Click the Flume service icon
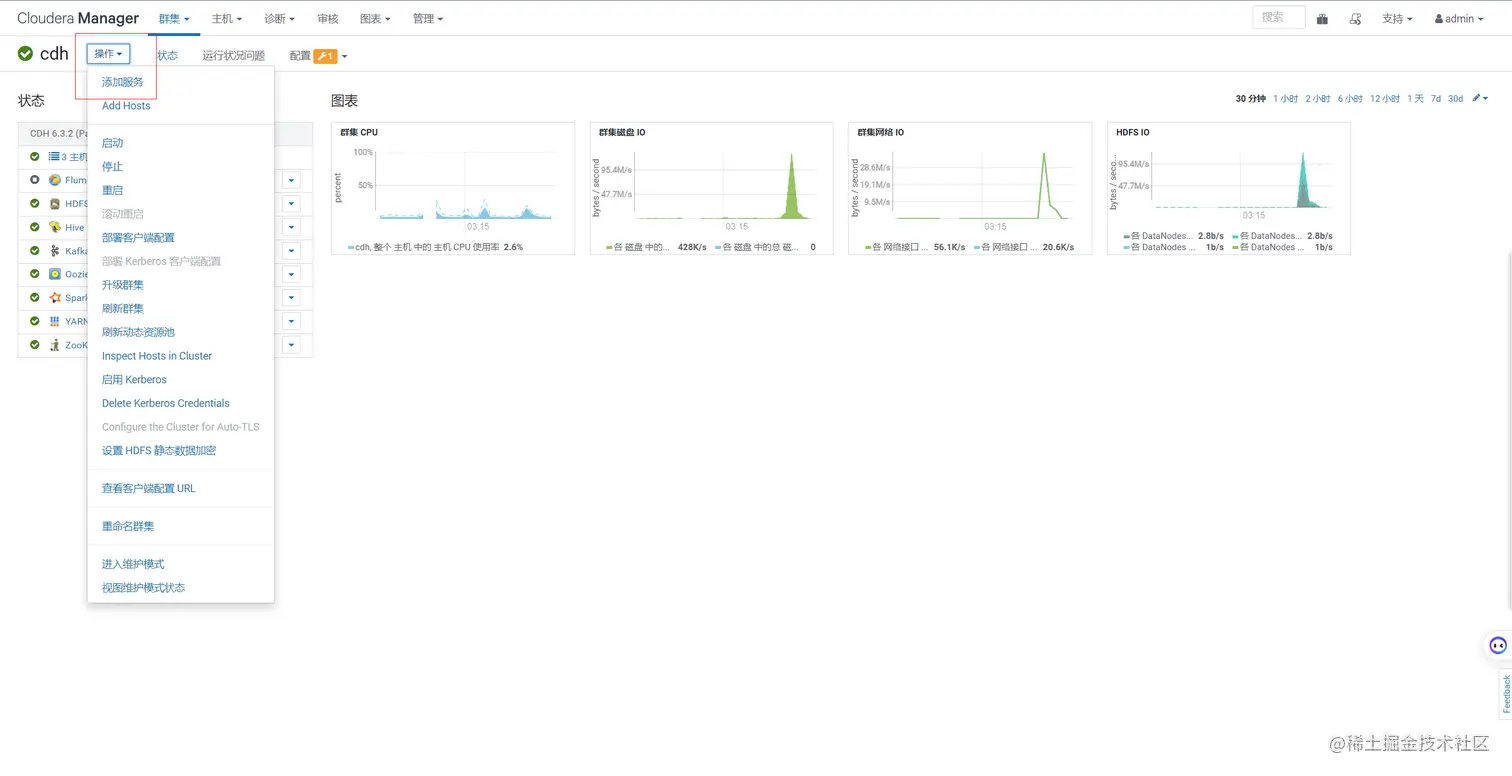The image size is (1512, 776). tap(55, 180)
